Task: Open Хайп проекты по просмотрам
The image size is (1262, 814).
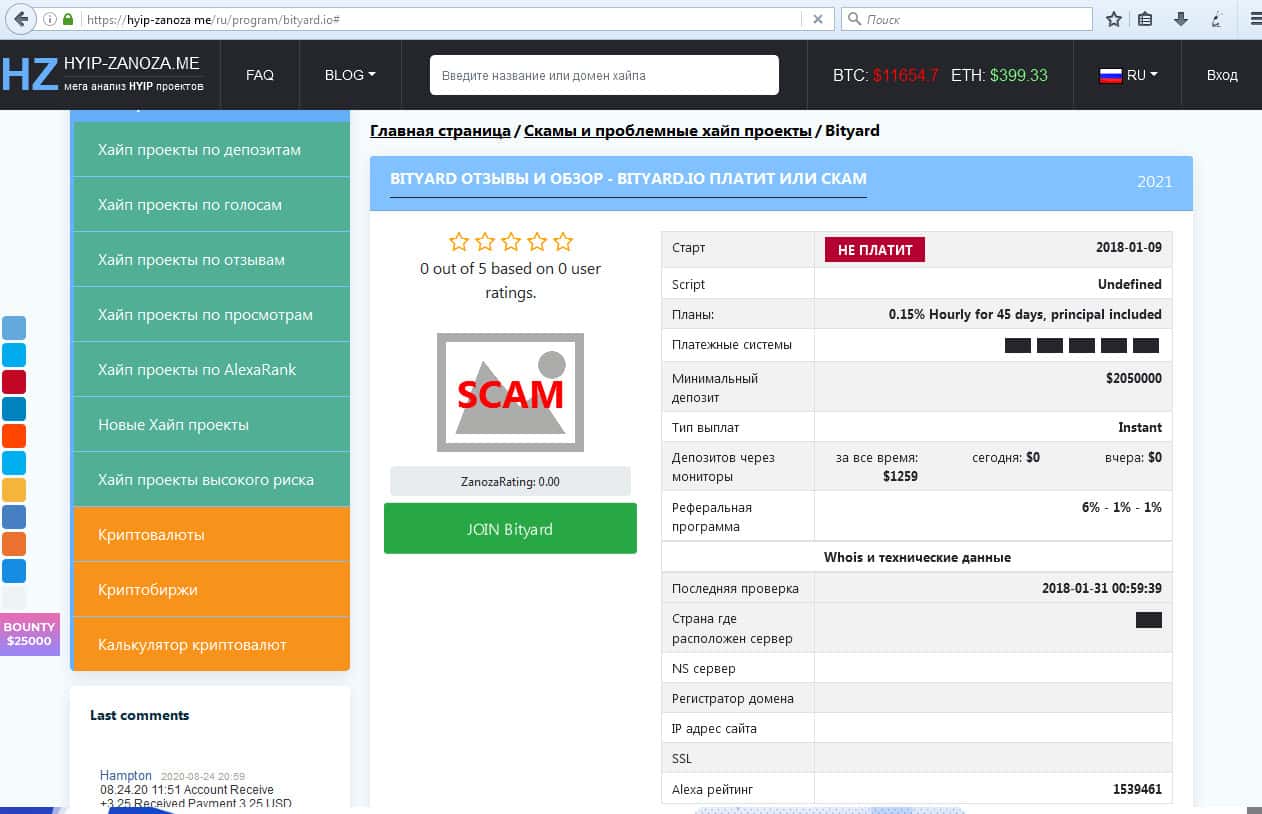Action: [211, 315]
